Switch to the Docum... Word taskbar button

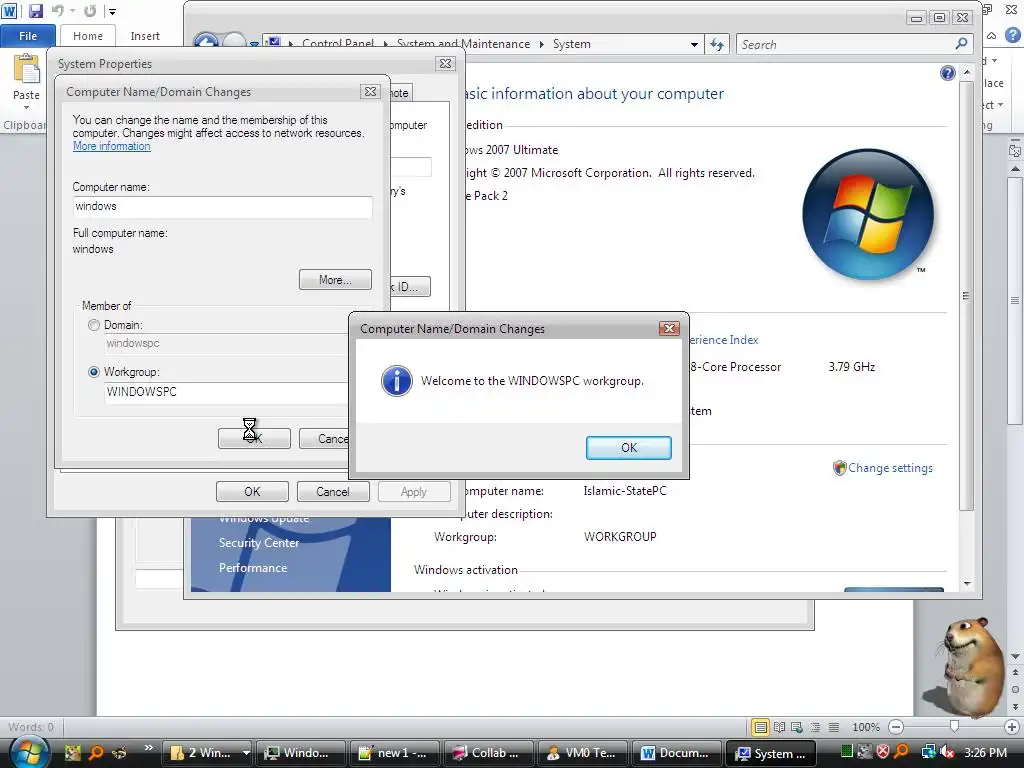tap(675, 753)
